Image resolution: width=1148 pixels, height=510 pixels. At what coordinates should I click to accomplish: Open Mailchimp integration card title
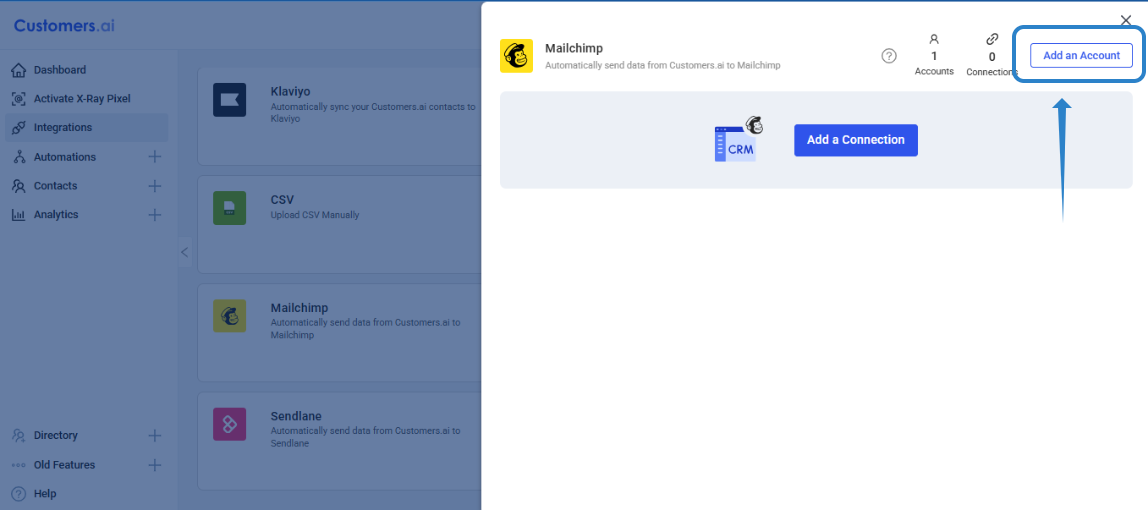coord(299,308)
